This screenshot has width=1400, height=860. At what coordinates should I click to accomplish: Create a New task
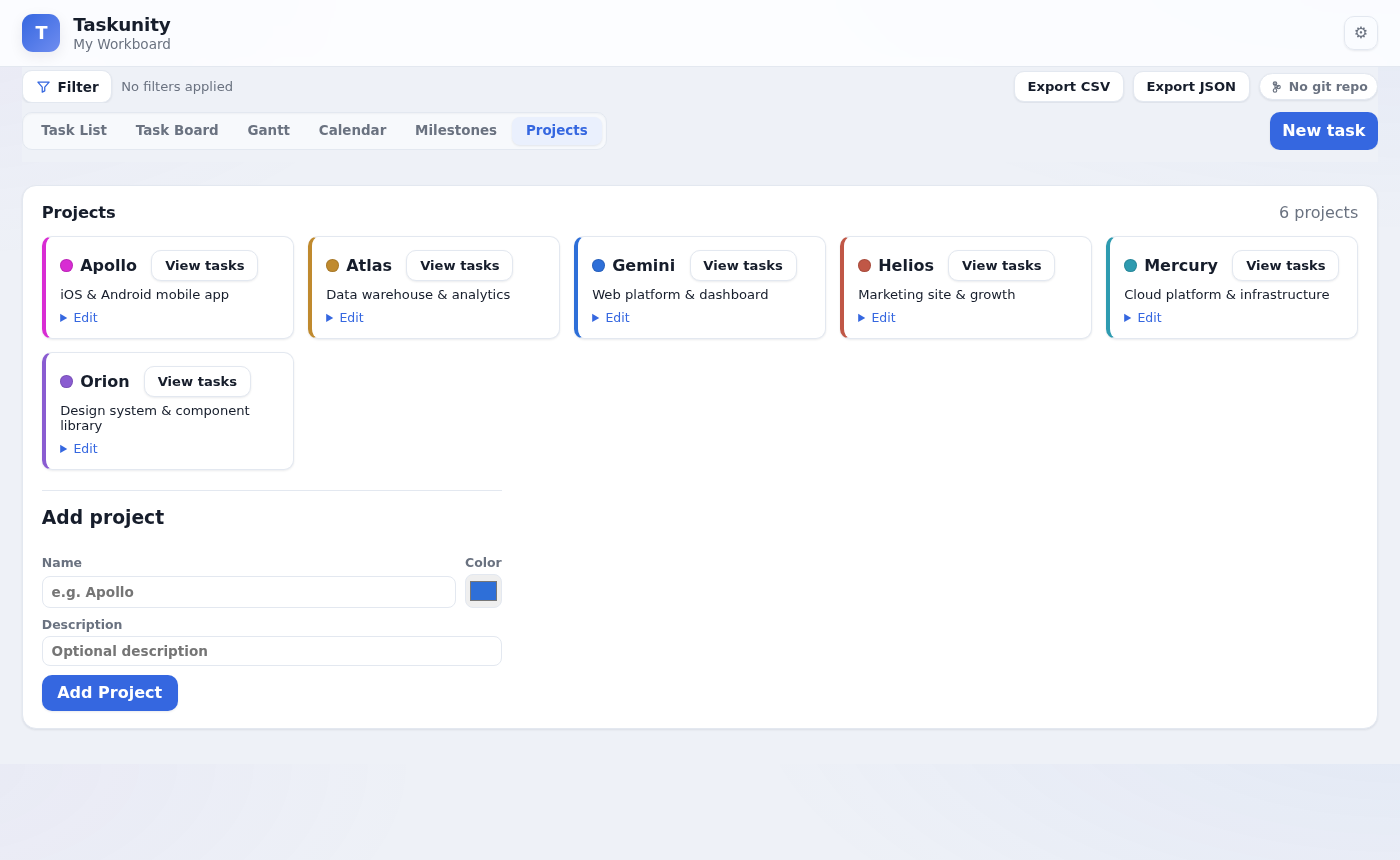pos(1323,131)
